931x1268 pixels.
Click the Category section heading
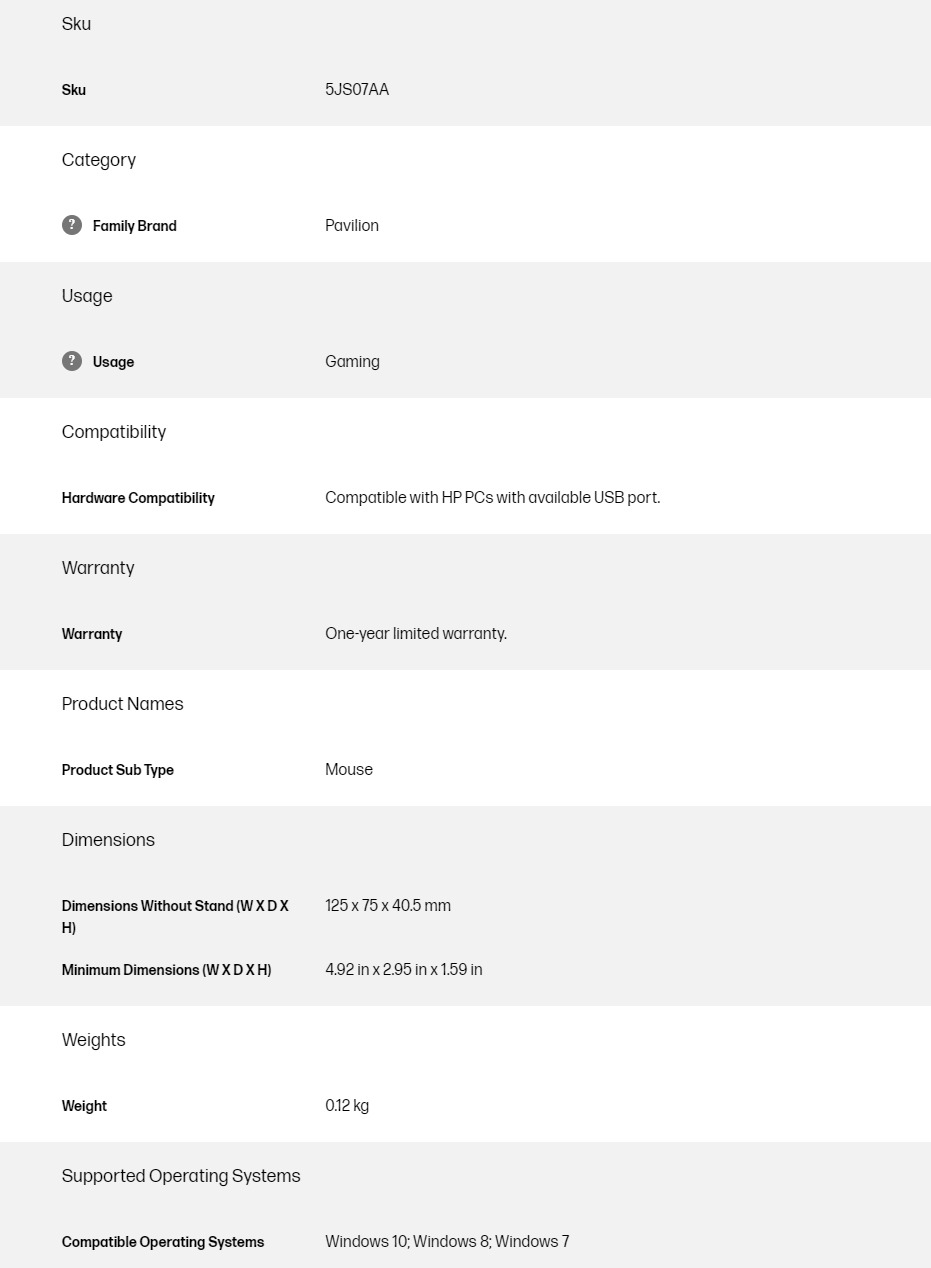pos(99,160)
